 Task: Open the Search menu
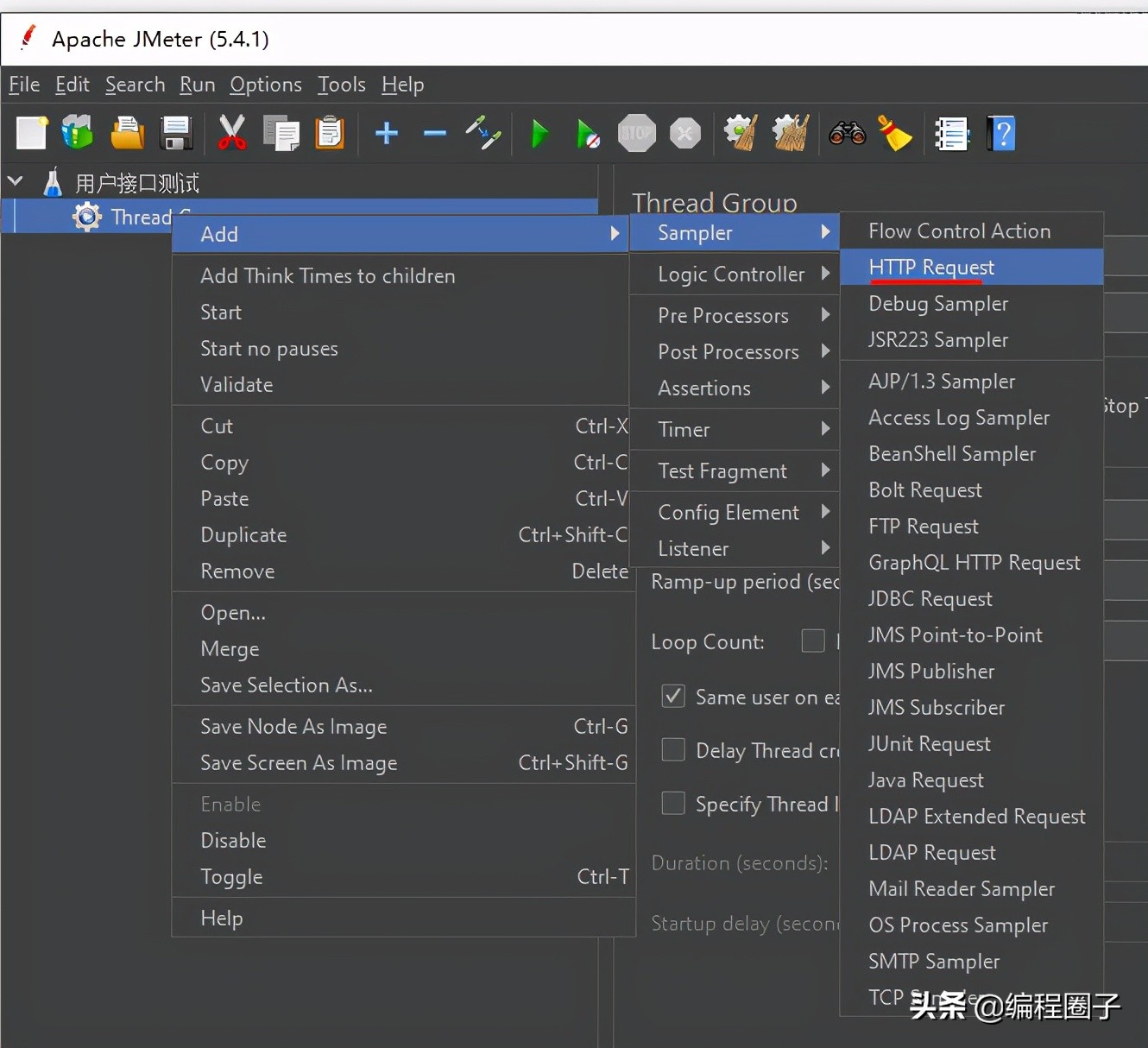point(135,85)
